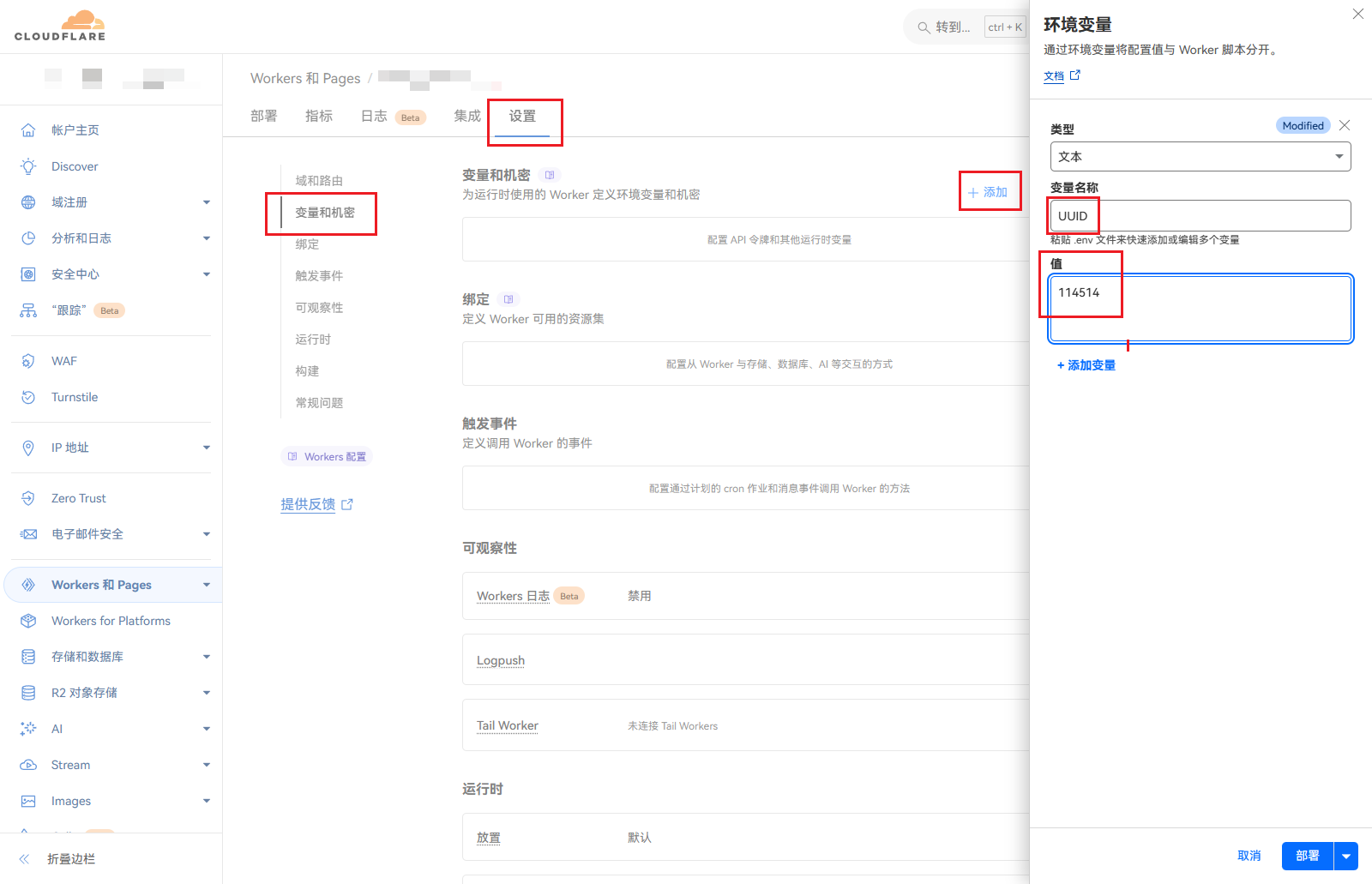Open the dropdown arrow beside 部署 button

point(1346,856)
